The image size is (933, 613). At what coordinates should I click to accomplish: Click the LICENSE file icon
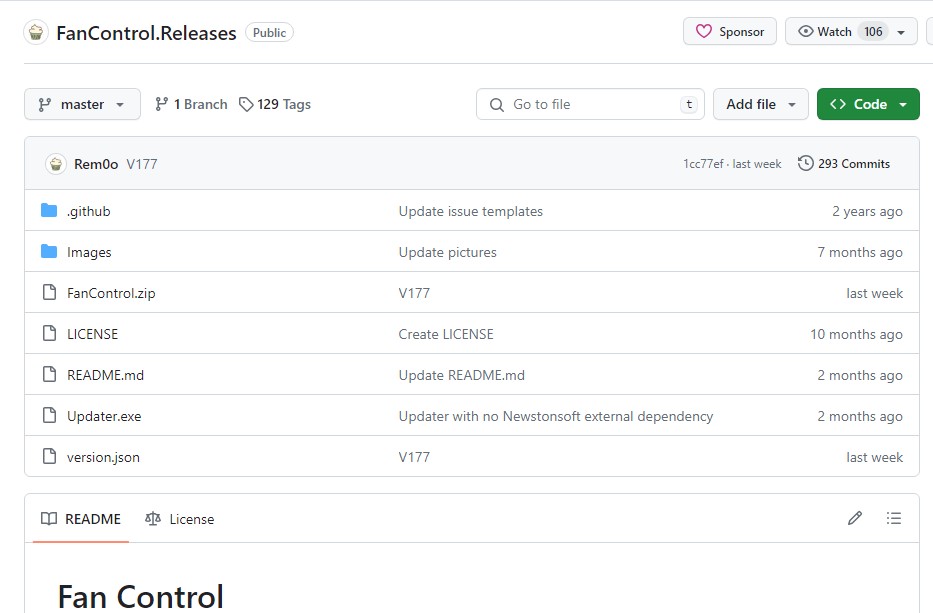[49, 333]
